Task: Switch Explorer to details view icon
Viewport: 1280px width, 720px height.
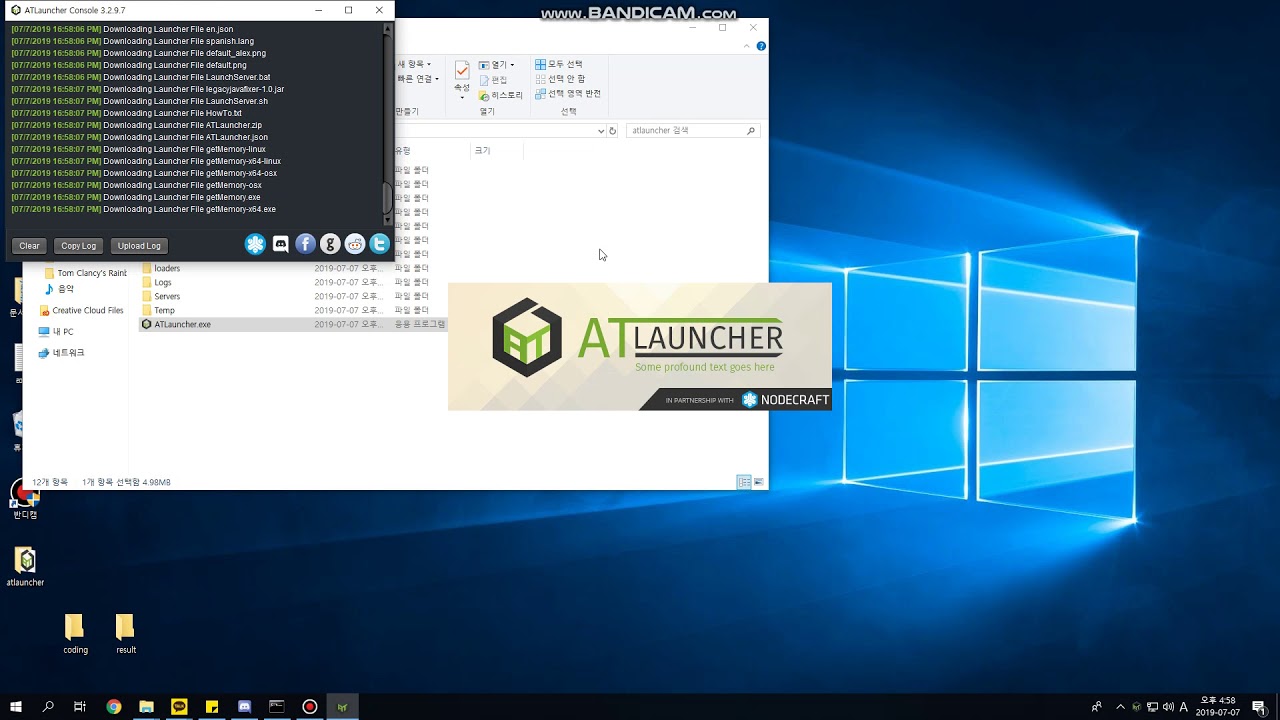Action: pyautogui.click(x=744, y=482)
